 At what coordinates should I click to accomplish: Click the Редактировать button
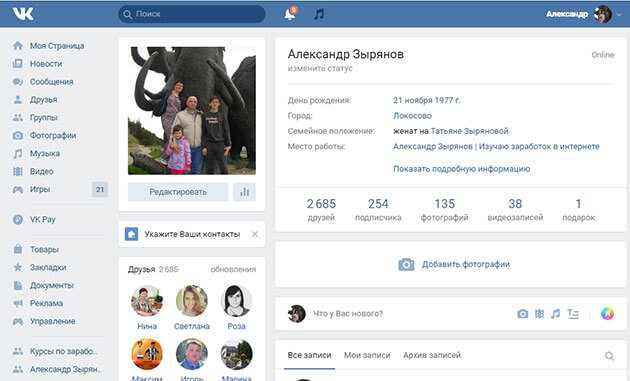178,192
